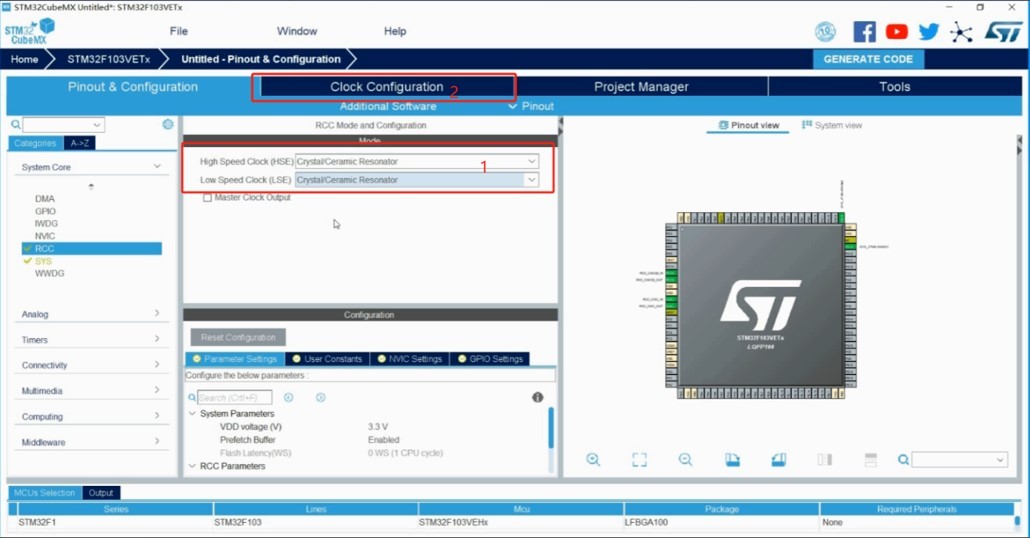Zoom out of the chip pinout view

685,460
